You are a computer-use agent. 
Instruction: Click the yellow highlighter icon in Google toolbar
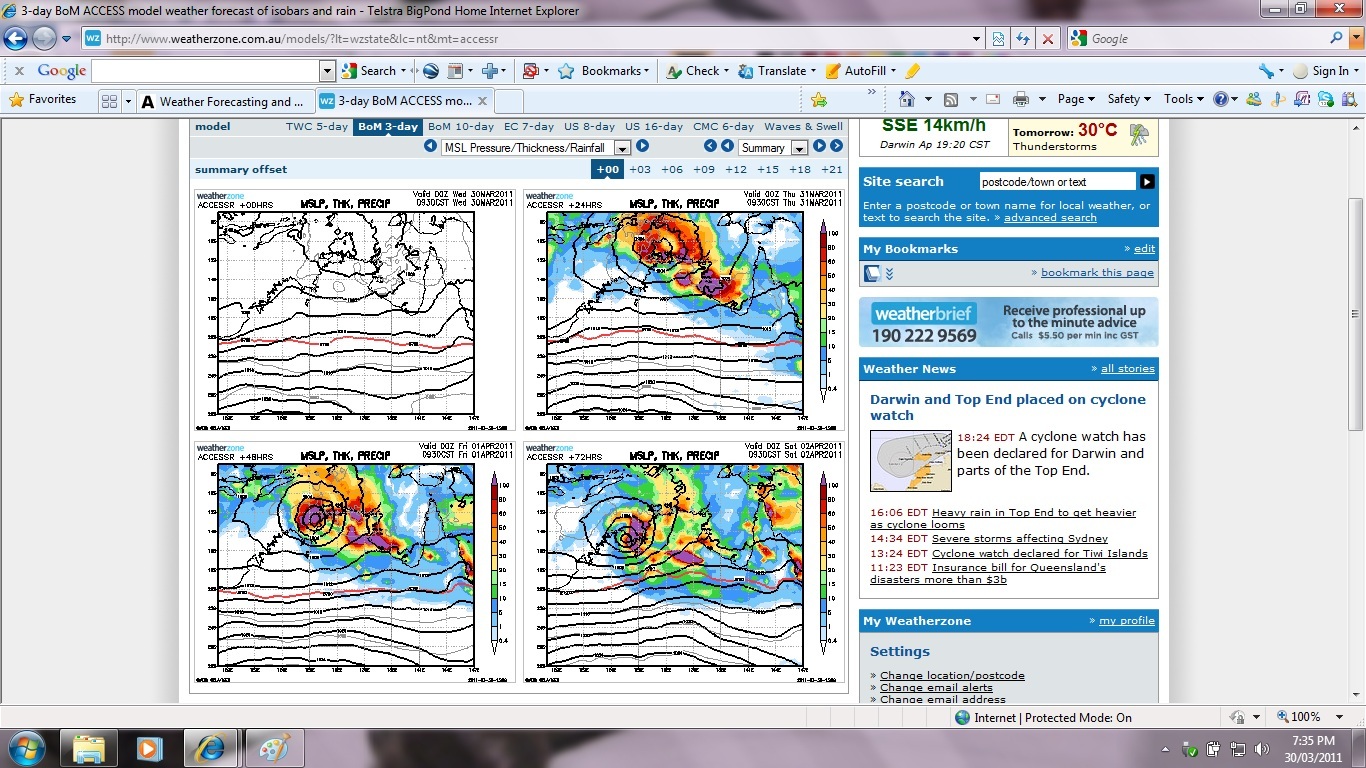[x=912, y=71]
